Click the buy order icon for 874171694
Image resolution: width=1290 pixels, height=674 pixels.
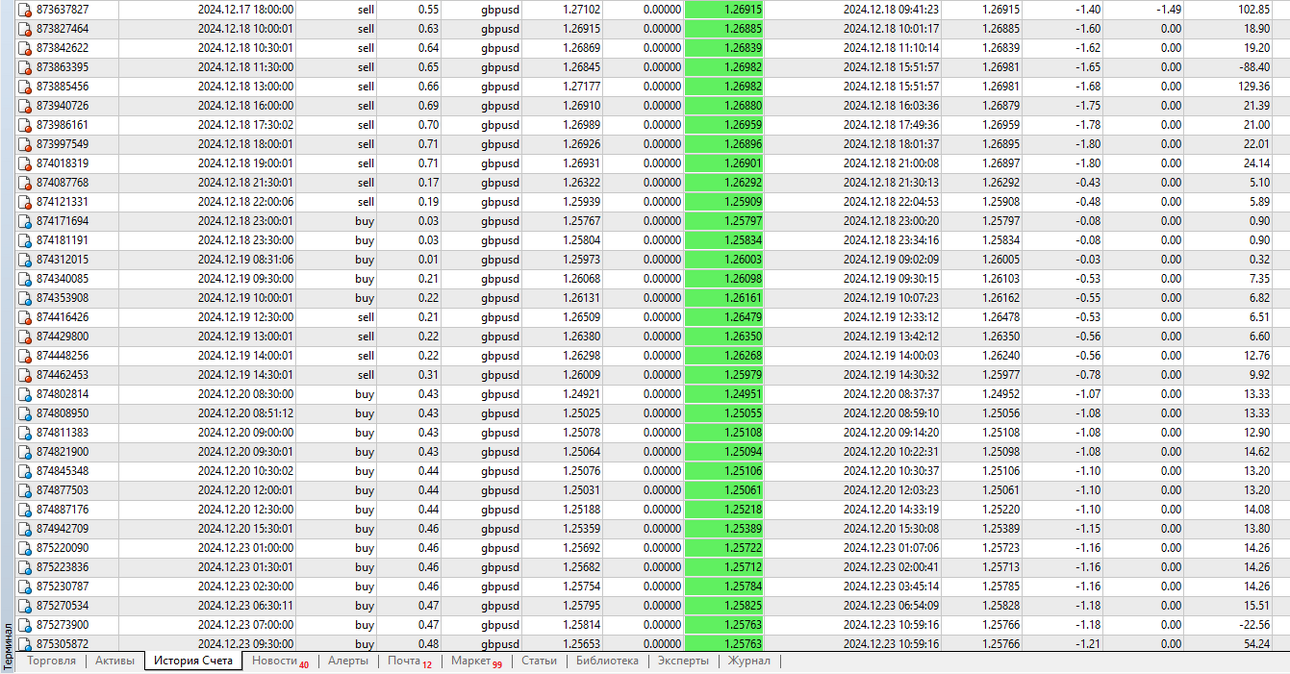[x=25, y=221]
